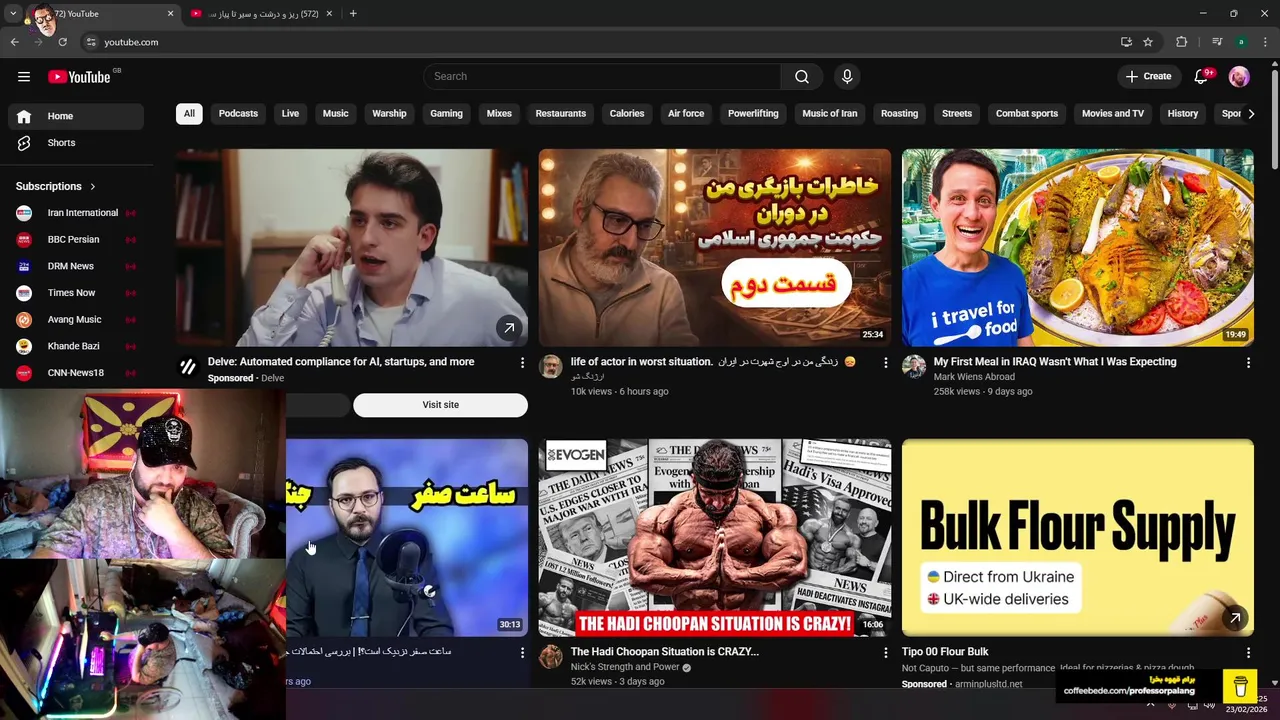This screenshot has height=720, width=1280.
Task: Select the All filter chip
Action: (x=189, y=114)
